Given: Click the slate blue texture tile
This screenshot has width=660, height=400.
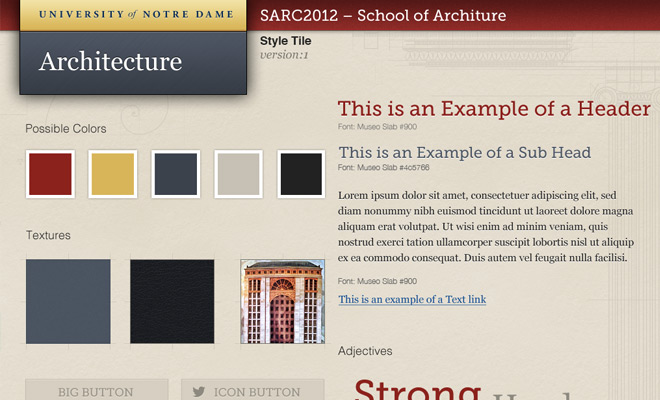Looking at the screenshot, I should click(x=68, y=301).
